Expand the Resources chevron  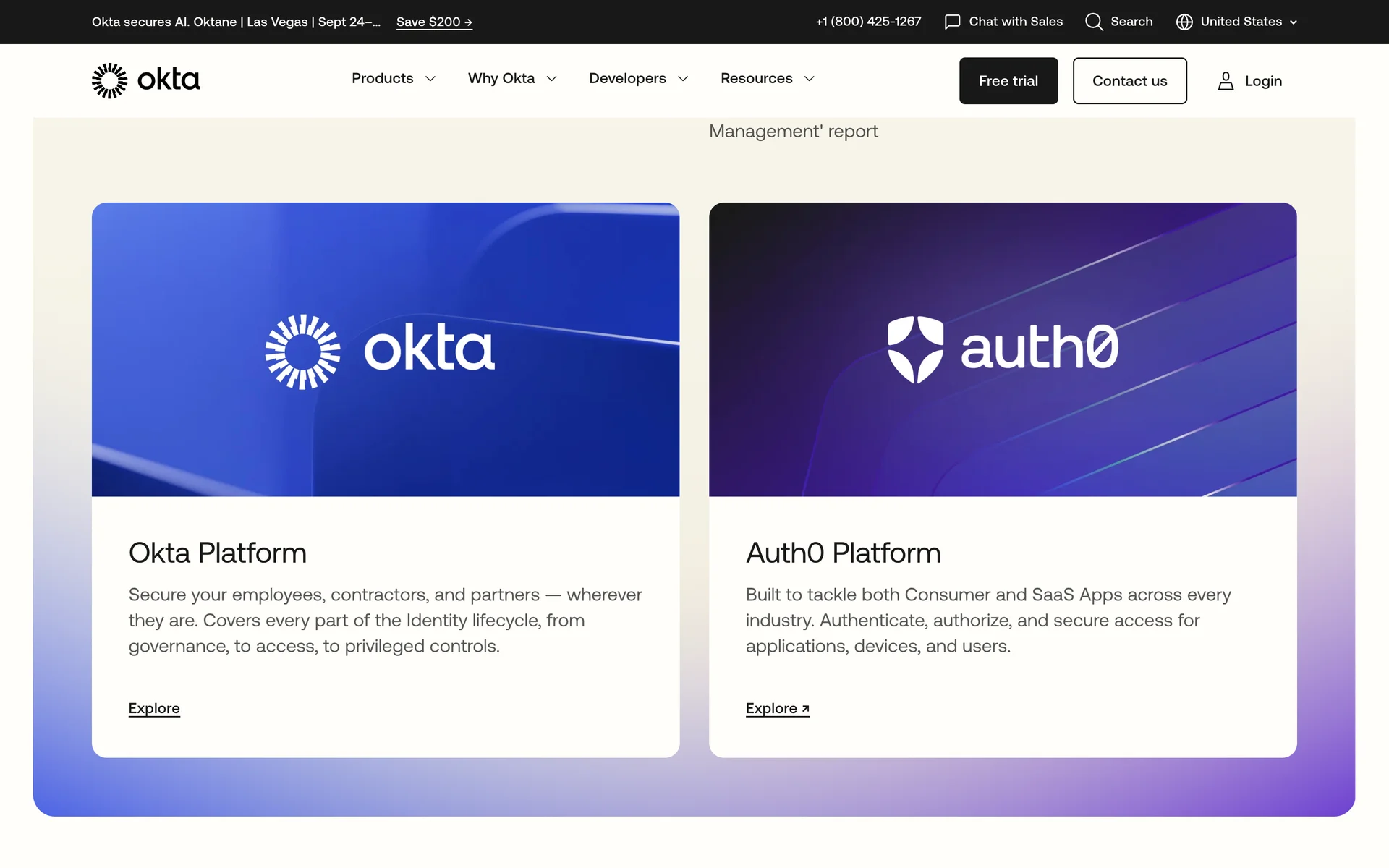pyautogui.click(x=810, y=79)
